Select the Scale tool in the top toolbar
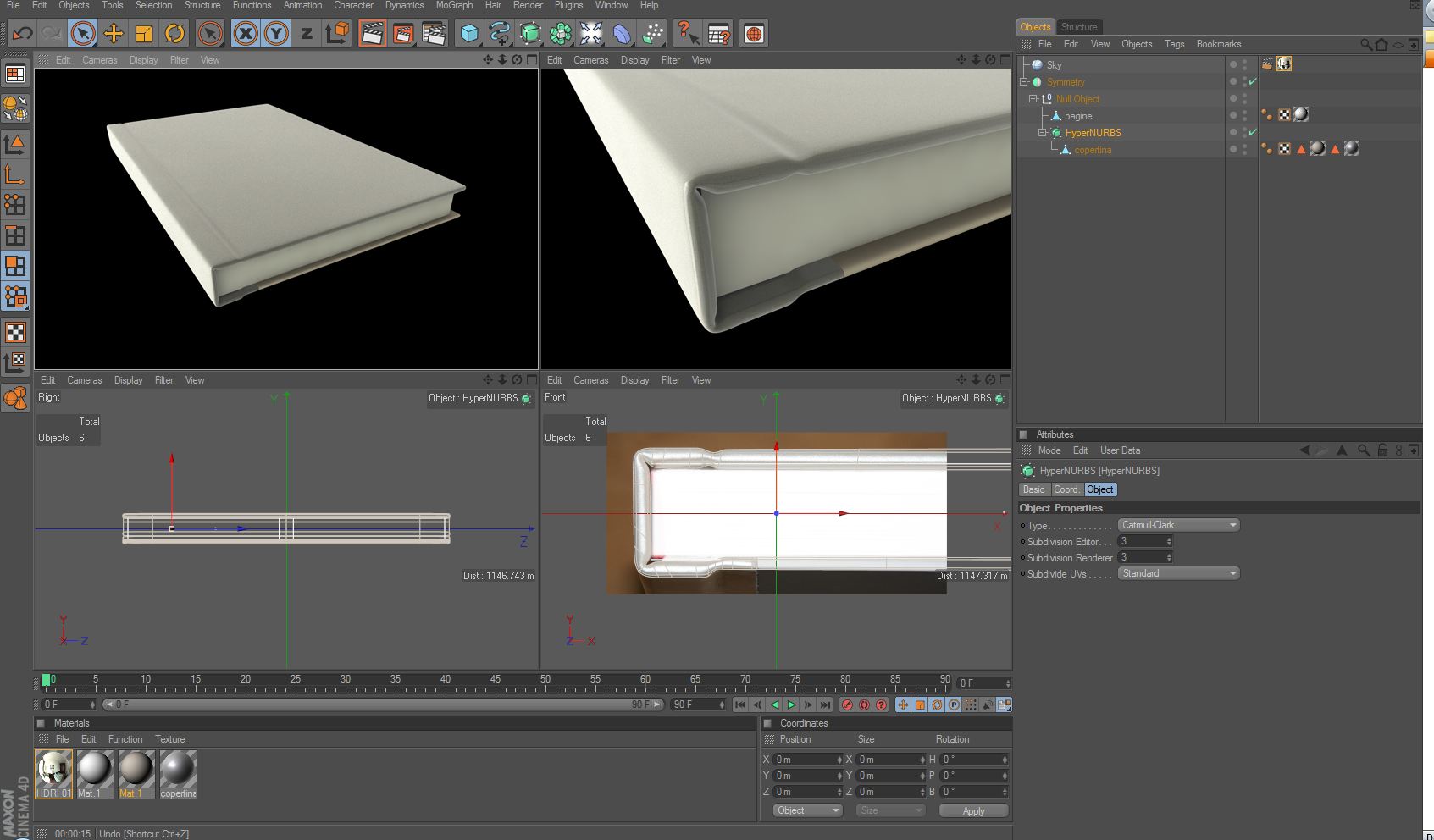This screenshot has width=1434, height=840. [x=144, y=34]
